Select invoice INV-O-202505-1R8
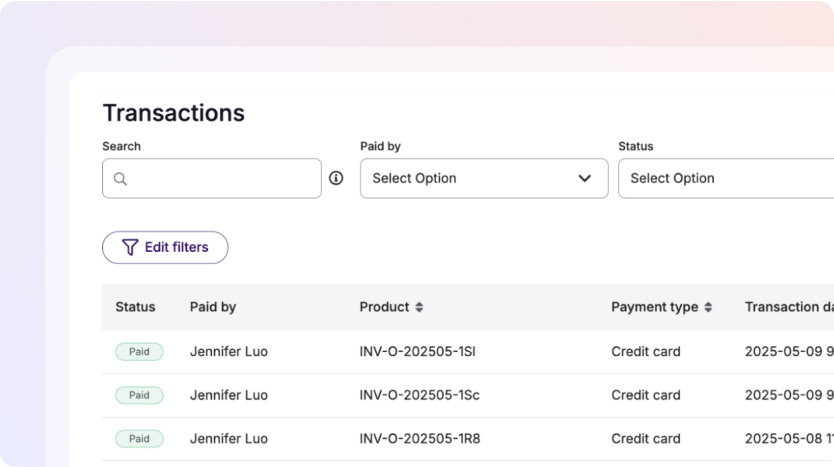Screen dimensions: 834x467 click(419, 438)
